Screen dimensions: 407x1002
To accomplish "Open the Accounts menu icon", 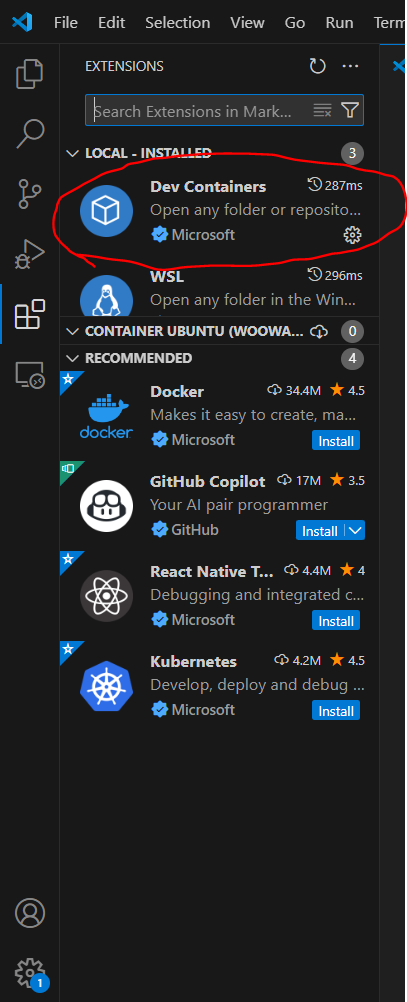I will tap(29, 913).
